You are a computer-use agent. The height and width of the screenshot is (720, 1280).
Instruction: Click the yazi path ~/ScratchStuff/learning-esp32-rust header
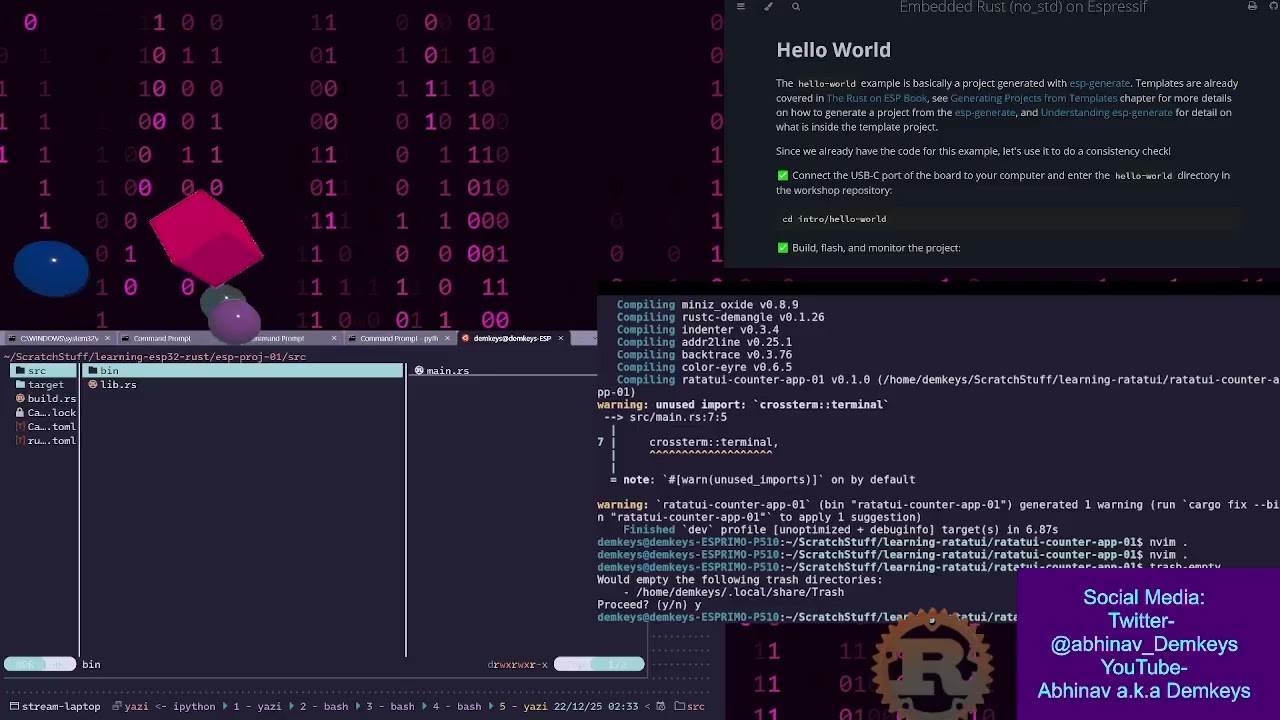point(155,357)
